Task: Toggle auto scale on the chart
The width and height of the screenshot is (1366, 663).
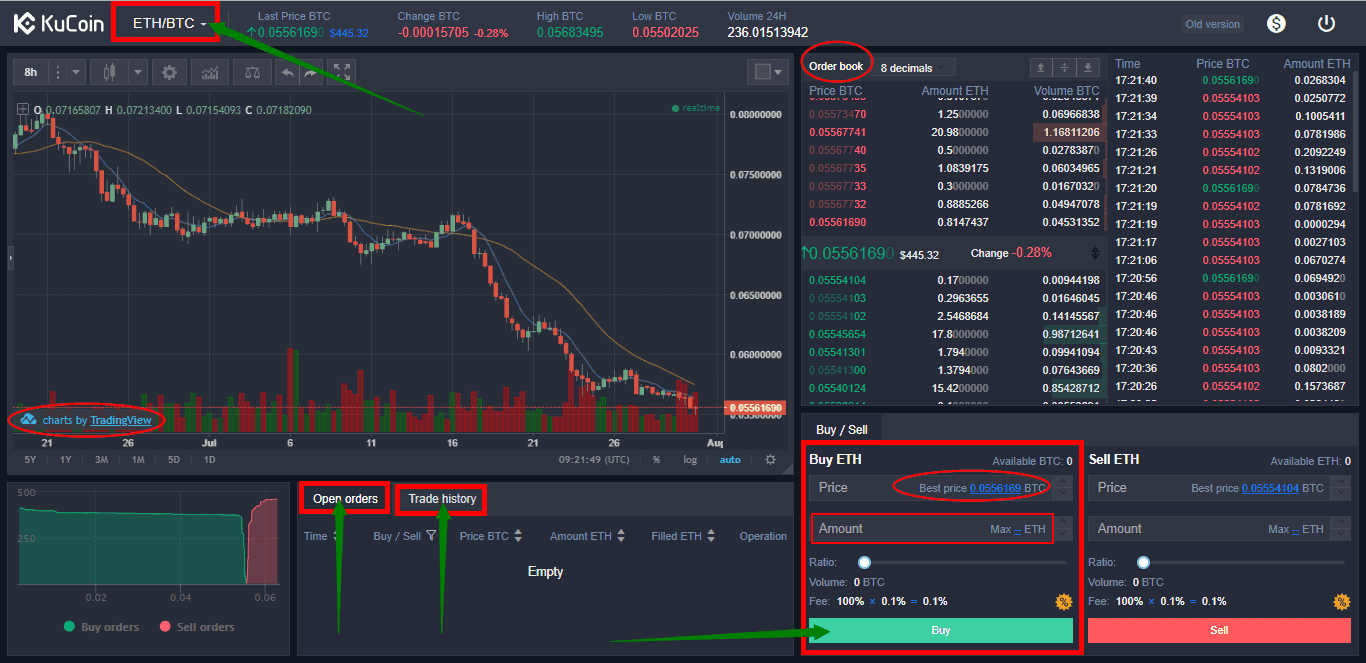Action: pyautogui.click(x=730, y=460)
